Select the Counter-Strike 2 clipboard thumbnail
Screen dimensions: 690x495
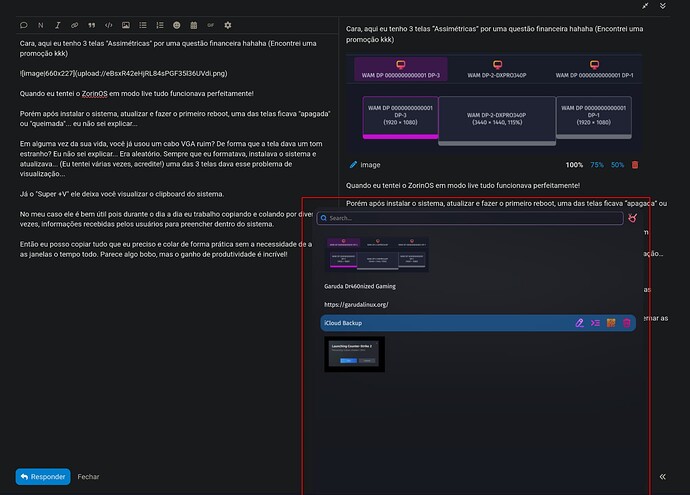(354, 355)
